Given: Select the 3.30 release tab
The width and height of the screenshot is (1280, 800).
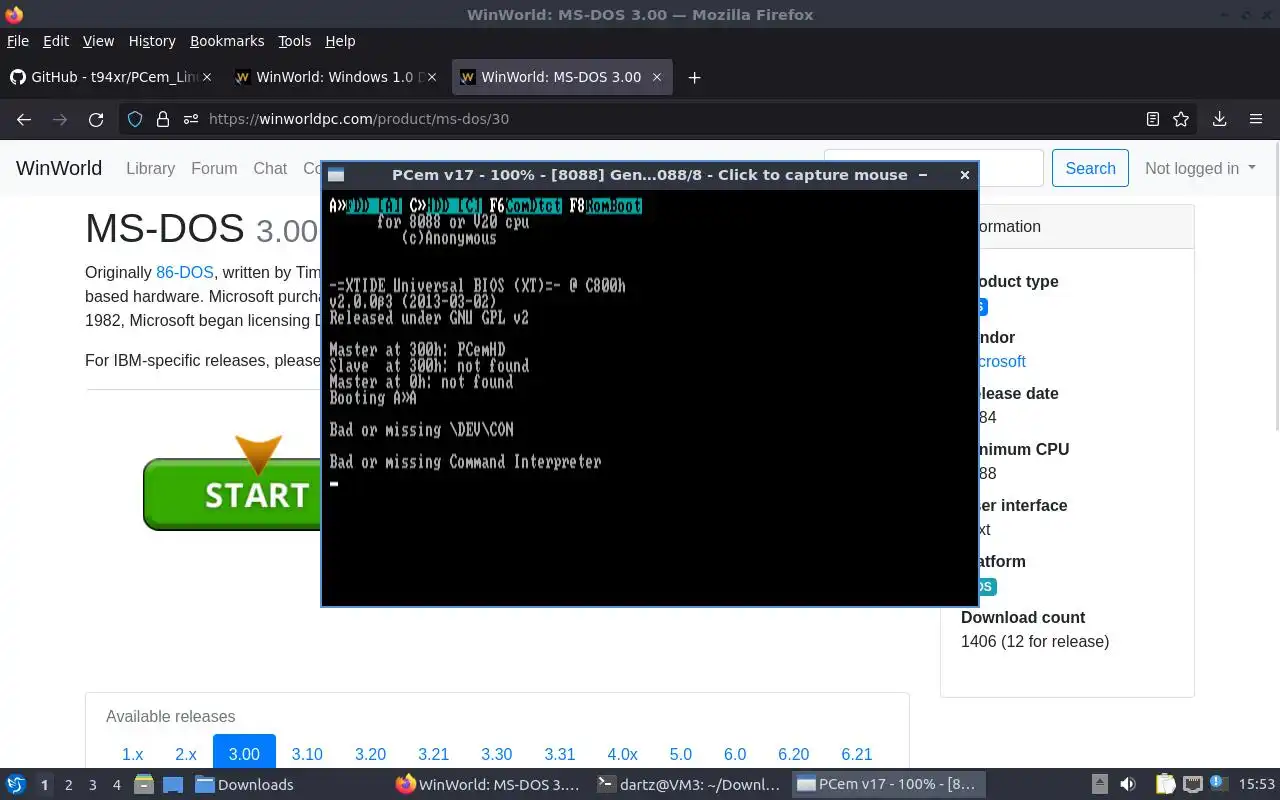Looking at the screenshot, I should tap(496, 754).
